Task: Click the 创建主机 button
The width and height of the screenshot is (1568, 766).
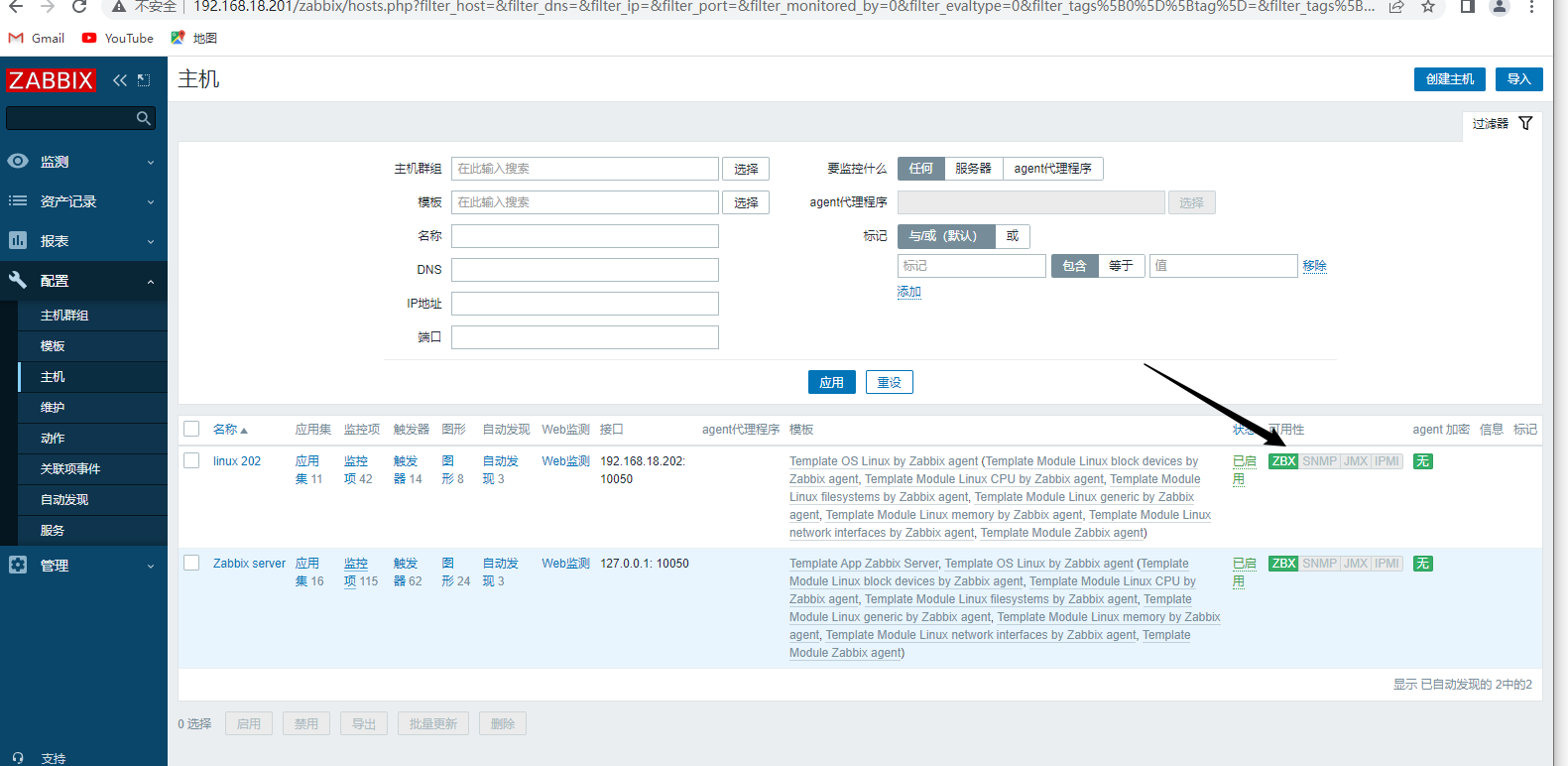Action: tap(1449, 79)
